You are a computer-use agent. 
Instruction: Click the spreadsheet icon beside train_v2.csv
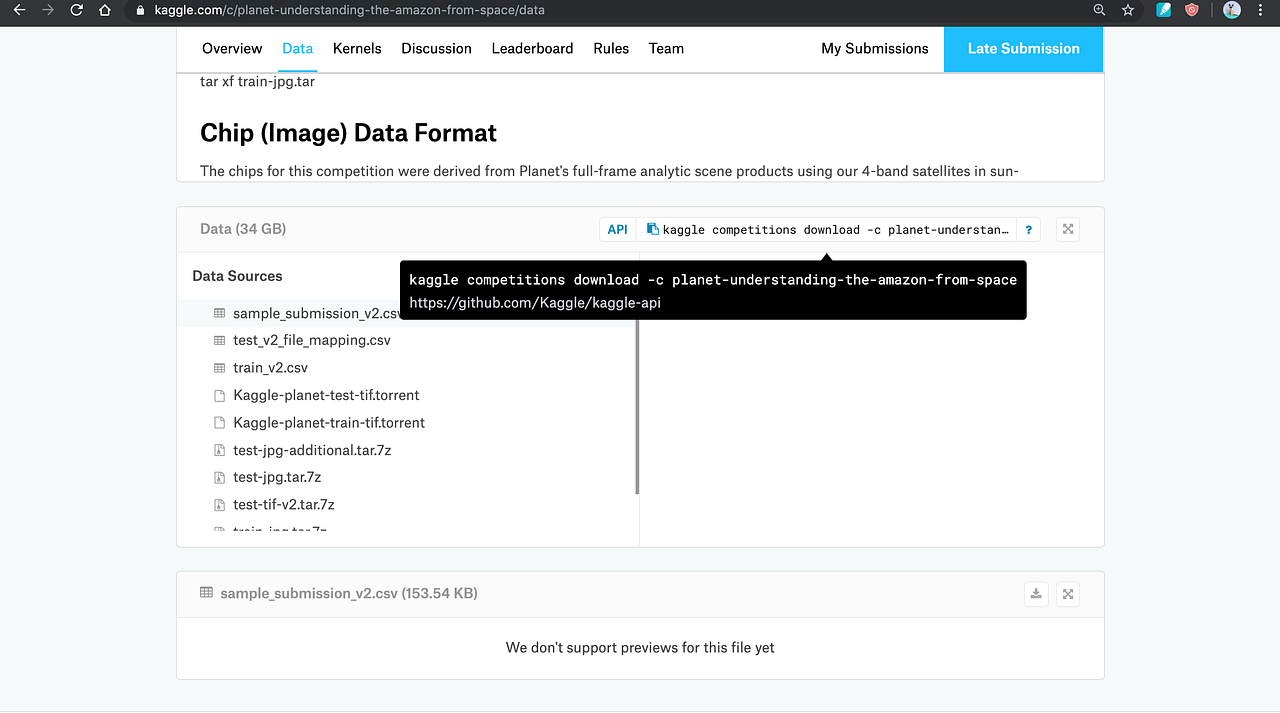coord(218,367)
